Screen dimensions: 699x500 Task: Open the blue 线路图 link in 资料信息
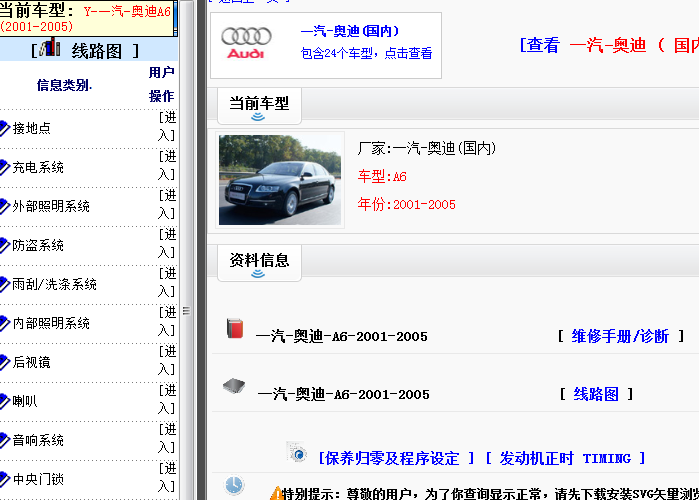(596, 394)
